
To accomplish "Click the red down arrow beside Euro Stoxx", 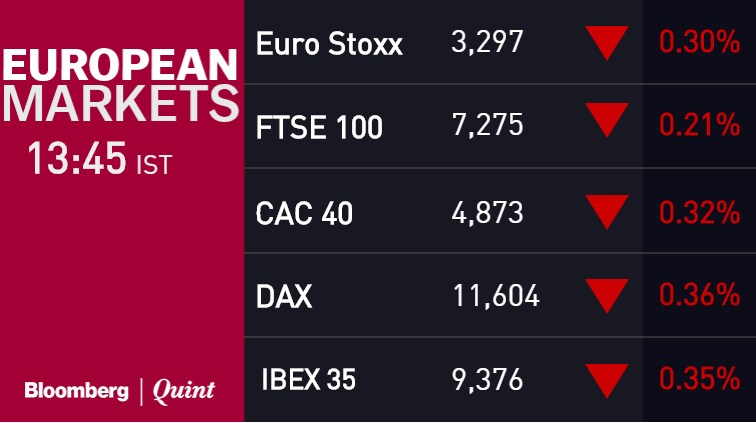I will 607,43.
